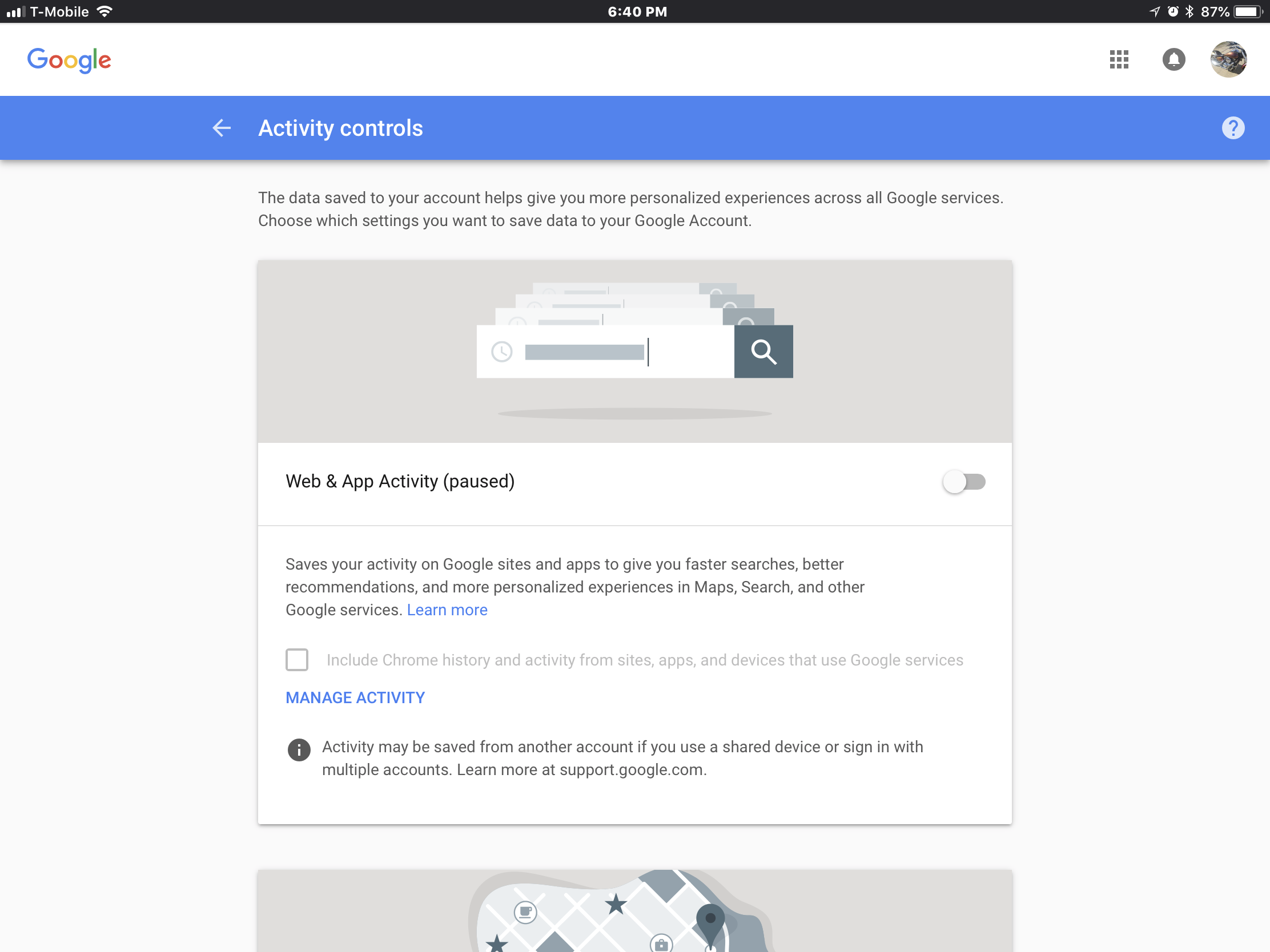Open help via the question mark icon
The image size is (1270, 952).
(x=1232, y=128)
